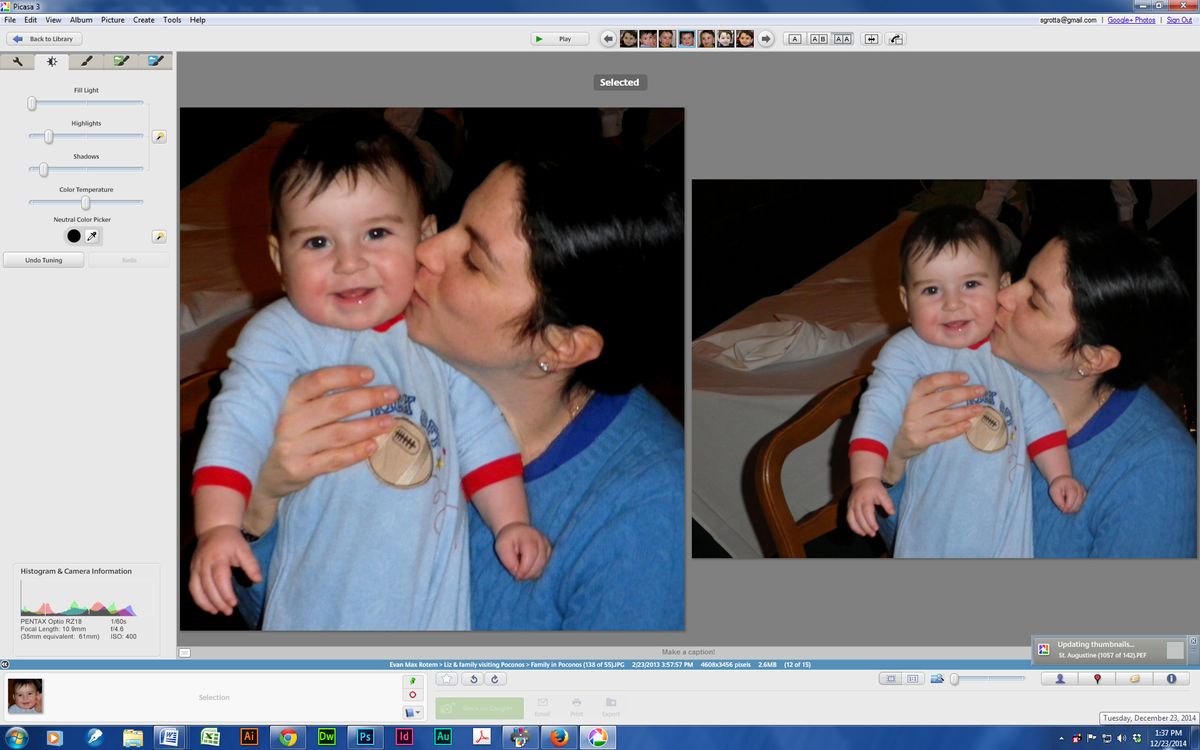This screenshot has height=750, width=1200.
Task: Open the Picture menu
Action: 112,19
